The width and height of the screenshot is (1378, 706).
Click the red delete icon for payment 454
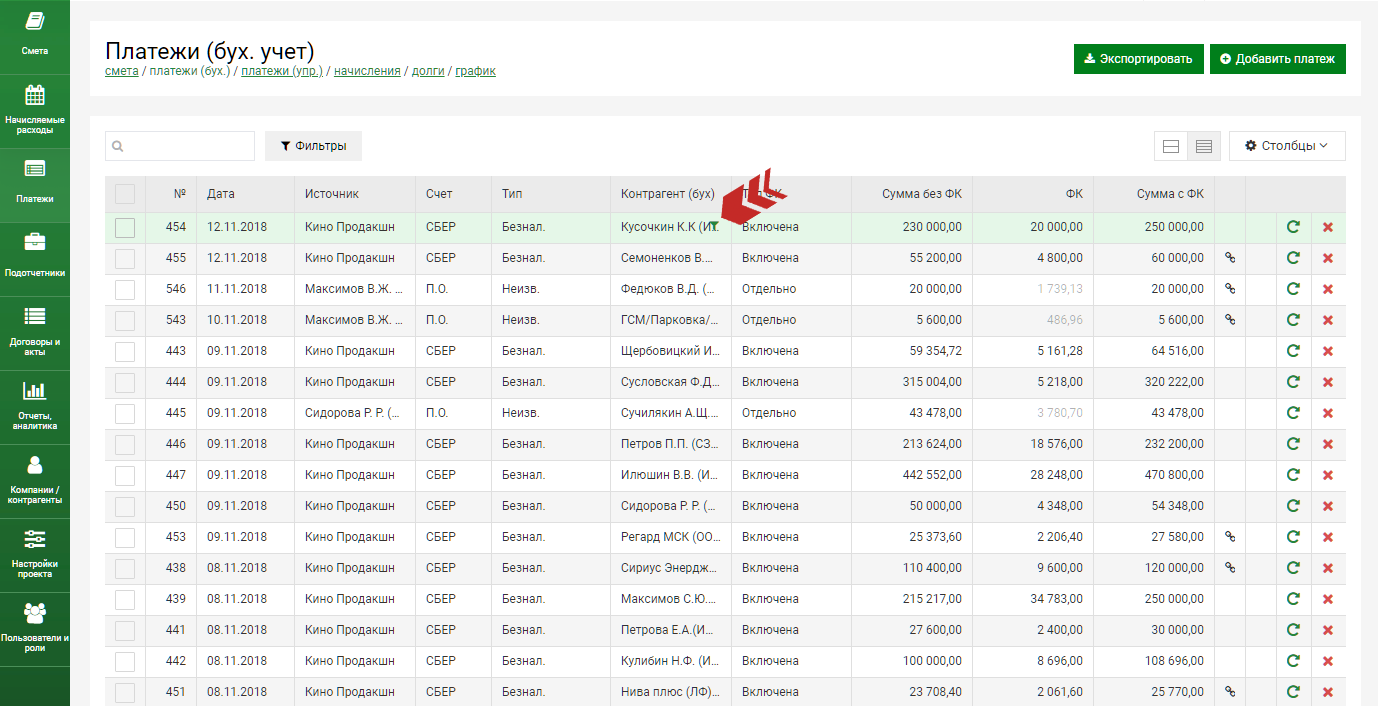1328,227
